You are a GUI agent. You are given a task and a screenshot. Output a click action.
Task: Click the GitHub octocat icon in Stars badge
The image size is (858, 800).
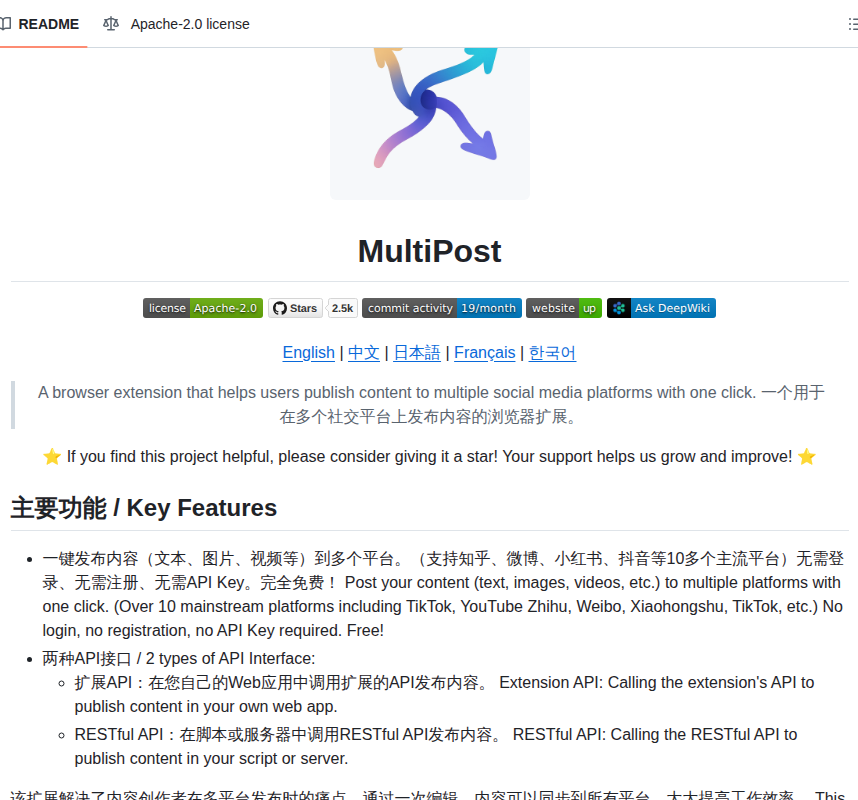coord(280,308)
